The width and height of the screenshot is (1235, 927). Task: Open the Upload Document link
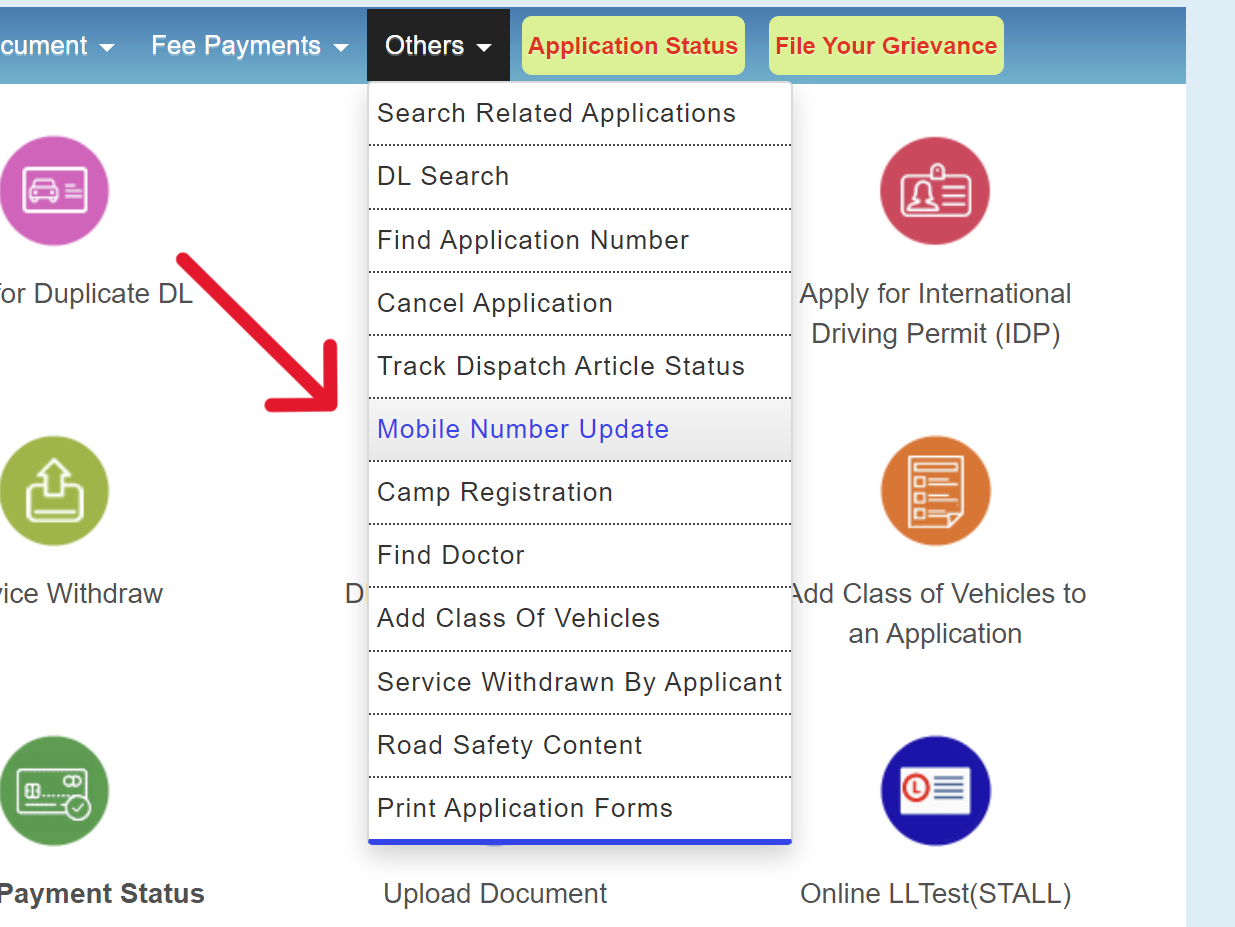(495, 893)
